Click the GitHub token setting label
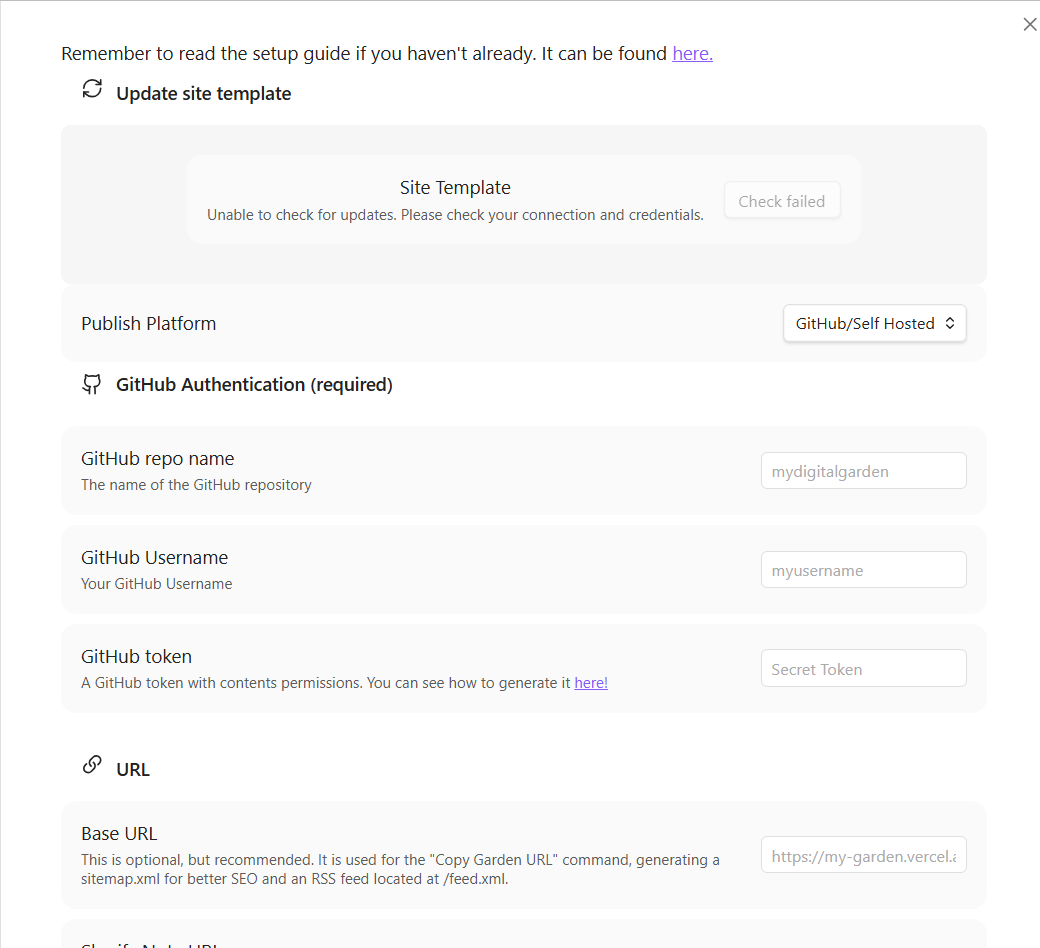The width and height of the screenshot is (1040, 948). coord(136,657)
